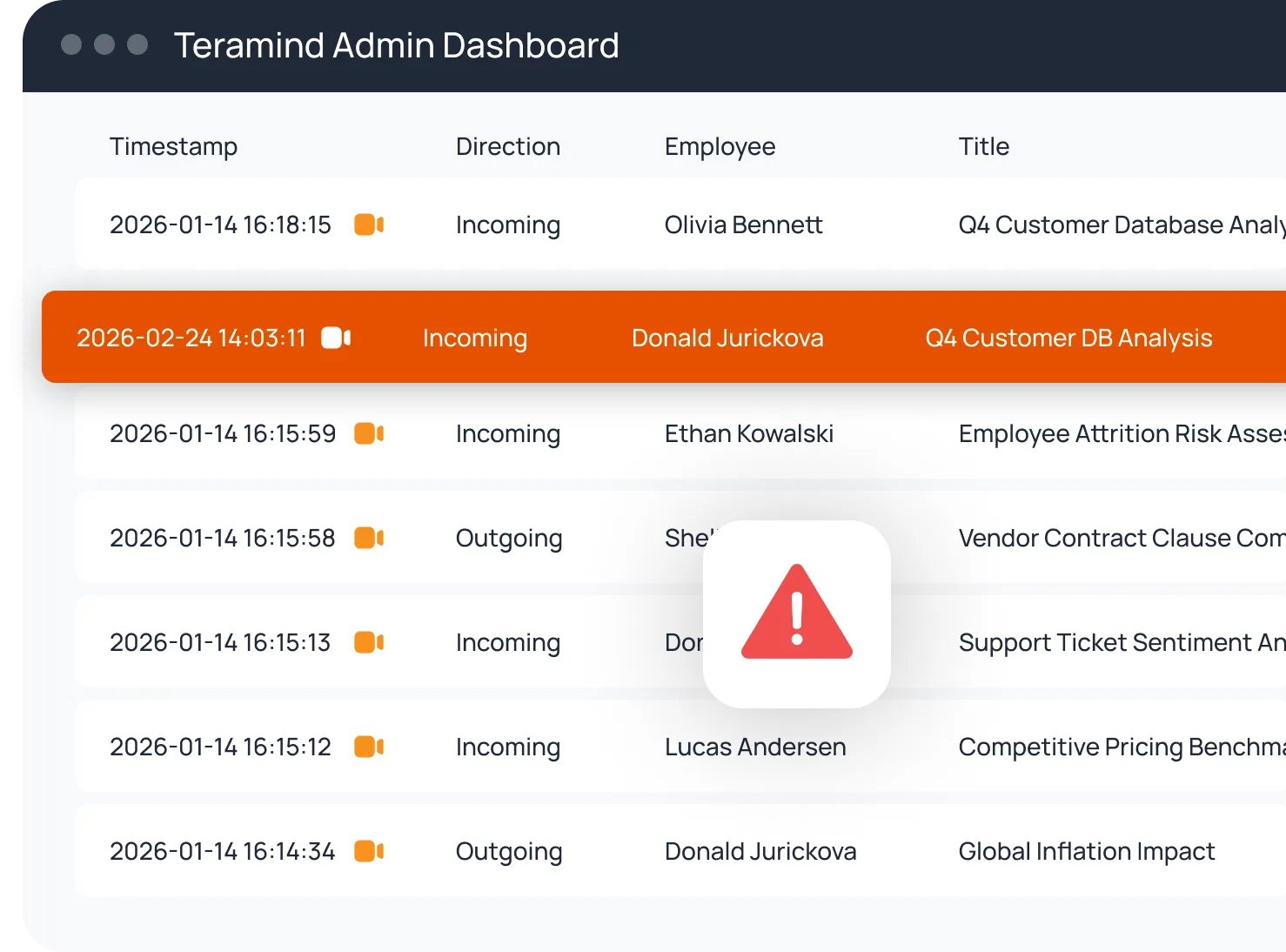View screen recording for 16:15:58 entry
The width and height of the screenshot is (1286, 952).
[x=369, y=538]
